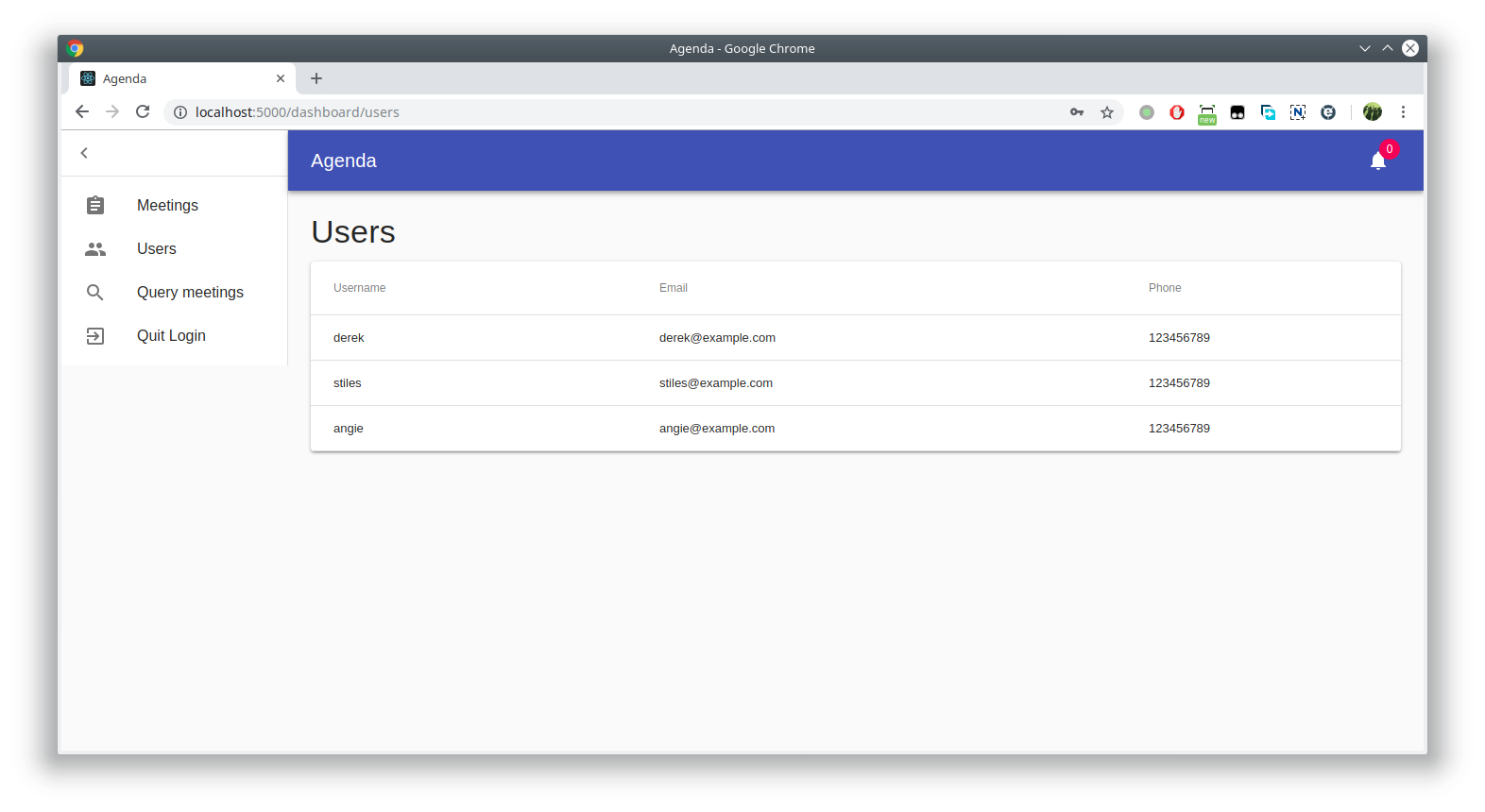Open saved passwords key icon
Viewport: 1485px width, 812px height.
1077,112
